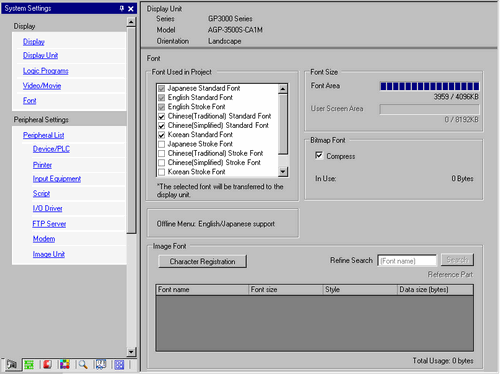The height and width of the screenshot is (374, 500).
Task: Pin the System Settings panel
Action: coord(122,8)
